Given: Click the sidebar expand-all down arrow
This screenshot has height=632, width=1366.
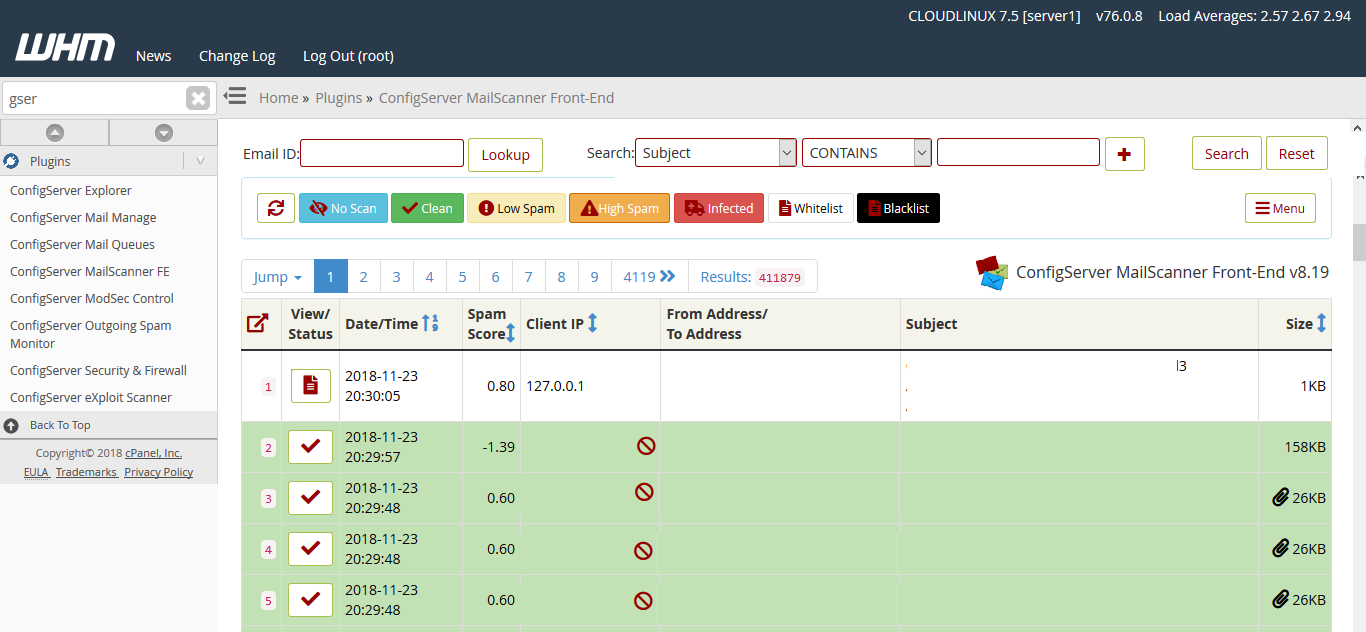Looking at the screenshot, I should pos(164,132).
